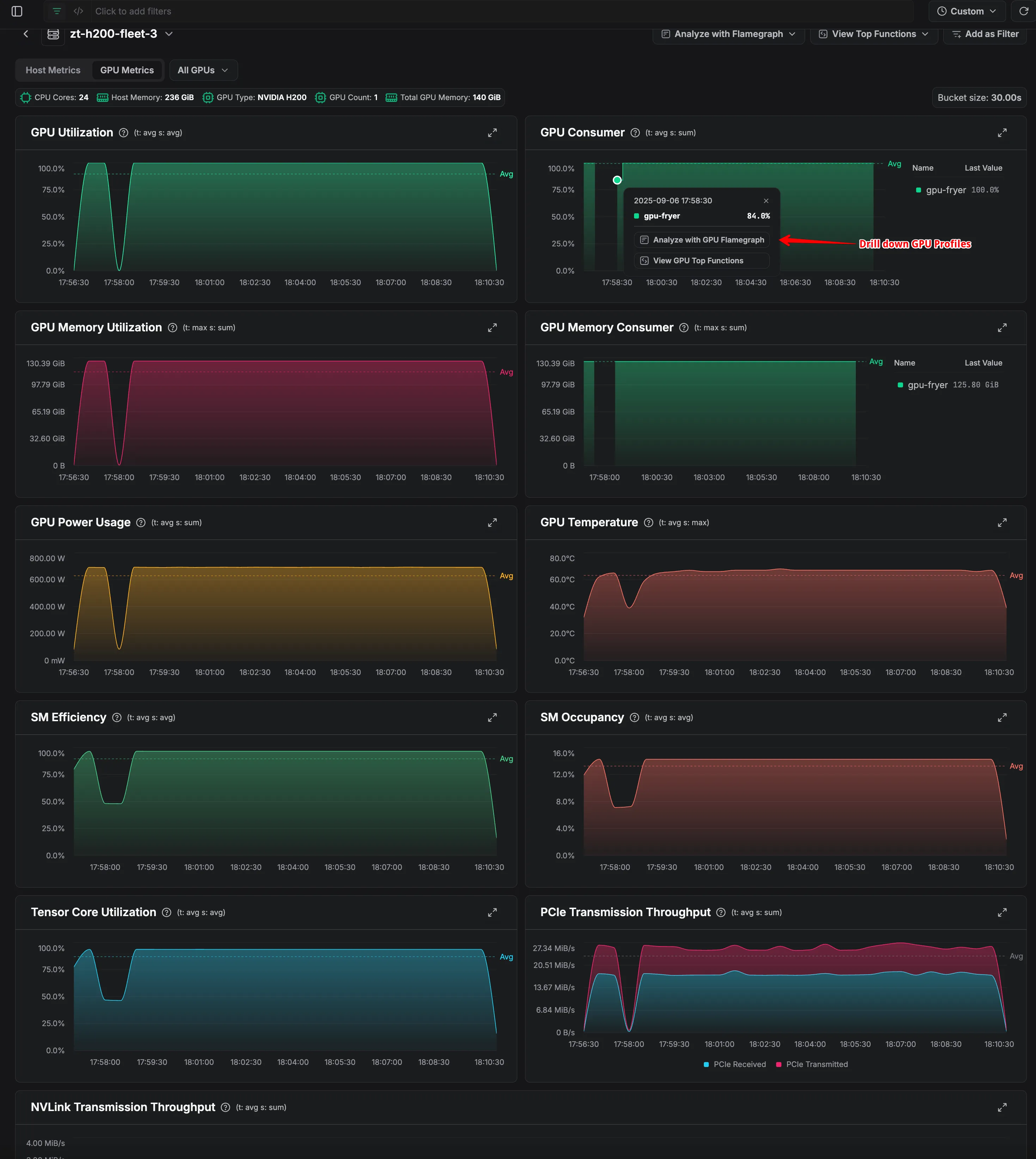Open the filter options icon in the filter bar
Screen dimensions: 1036x1159
pos(56,11)
